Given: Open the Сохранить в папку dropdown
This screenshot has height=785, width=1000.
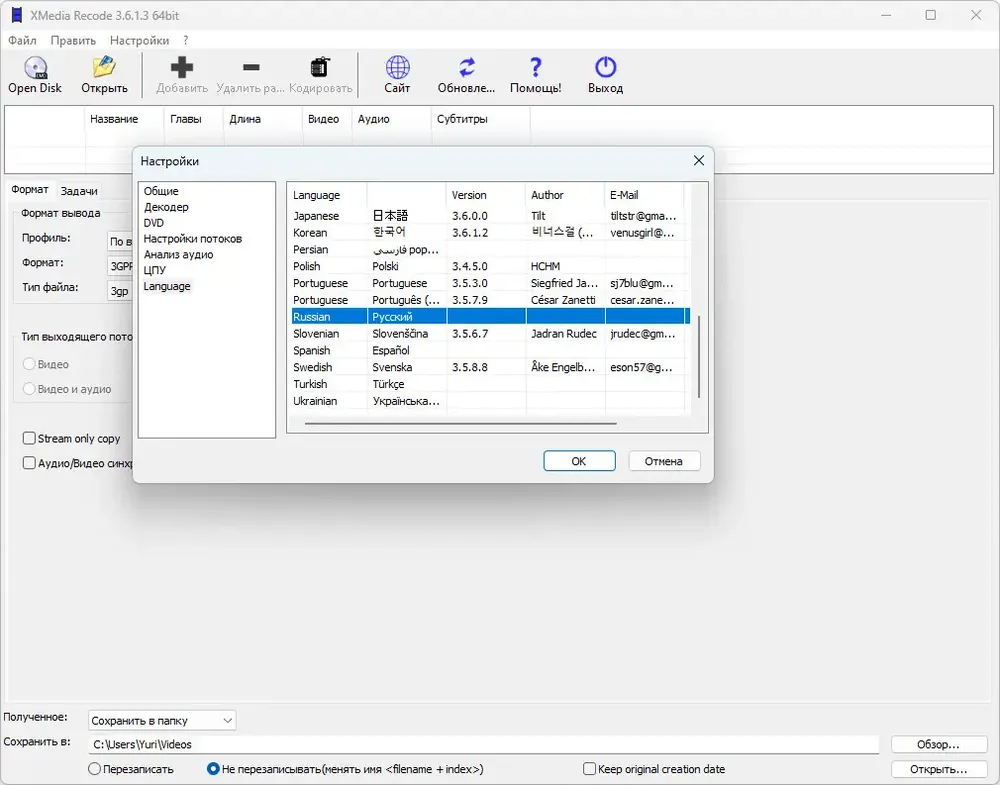Looking at the screenshot, I should coord(162,721).
